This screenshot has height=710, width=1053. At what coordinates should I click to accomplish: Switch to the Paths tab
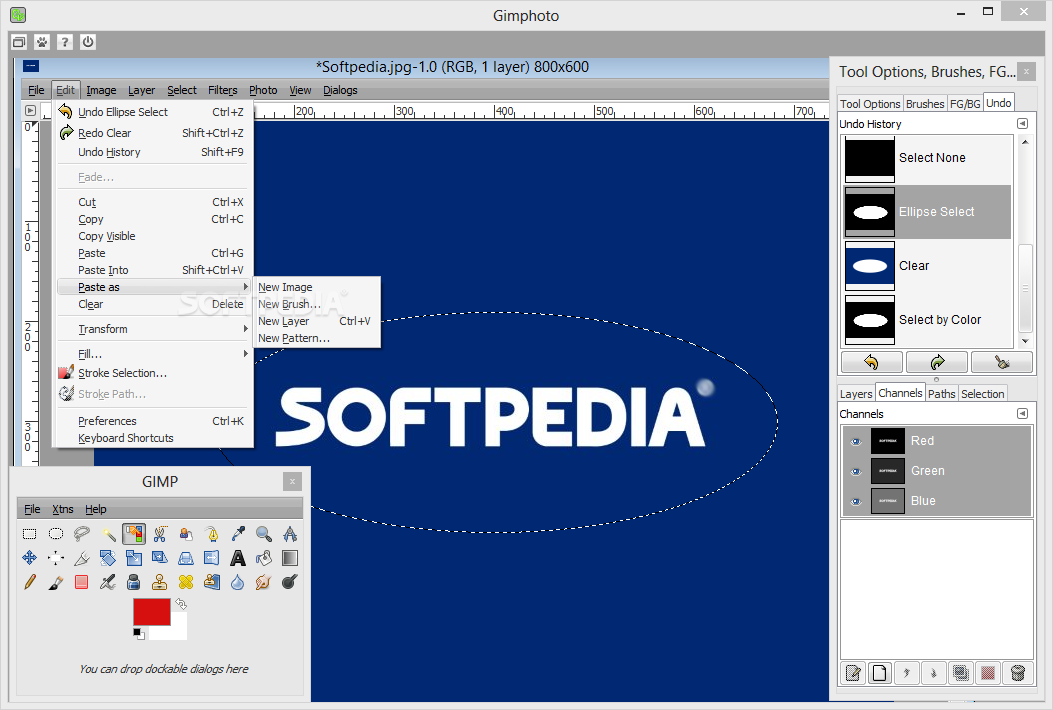click(942, 394)
